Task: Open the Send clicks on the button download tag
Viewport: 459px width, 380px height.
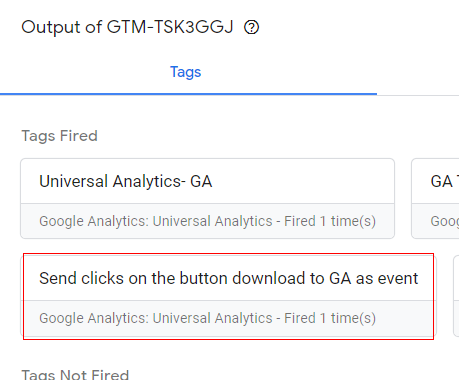Action: coord(229,296)
